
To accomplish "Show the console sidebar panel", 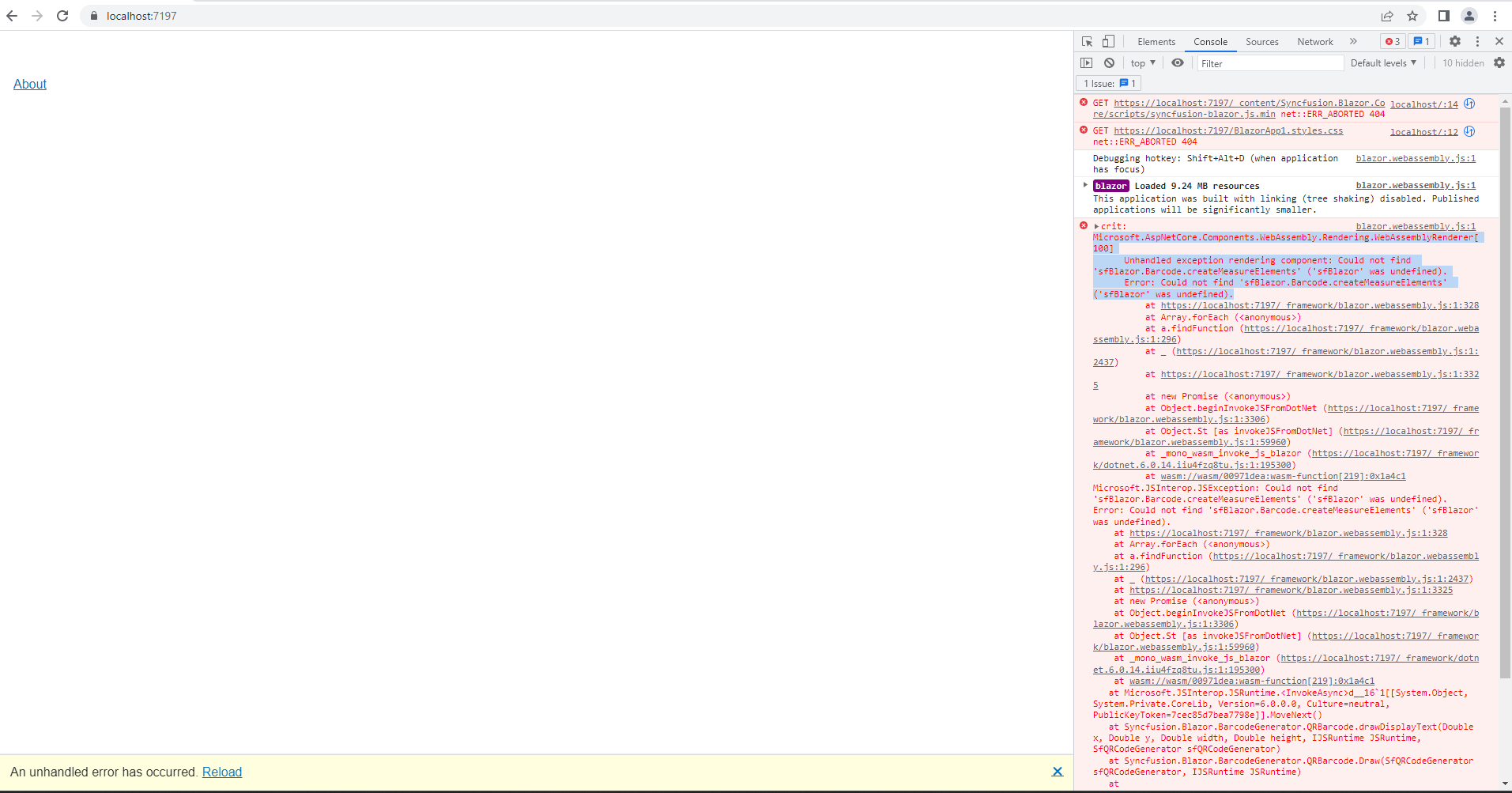I will coord(1087,62).
